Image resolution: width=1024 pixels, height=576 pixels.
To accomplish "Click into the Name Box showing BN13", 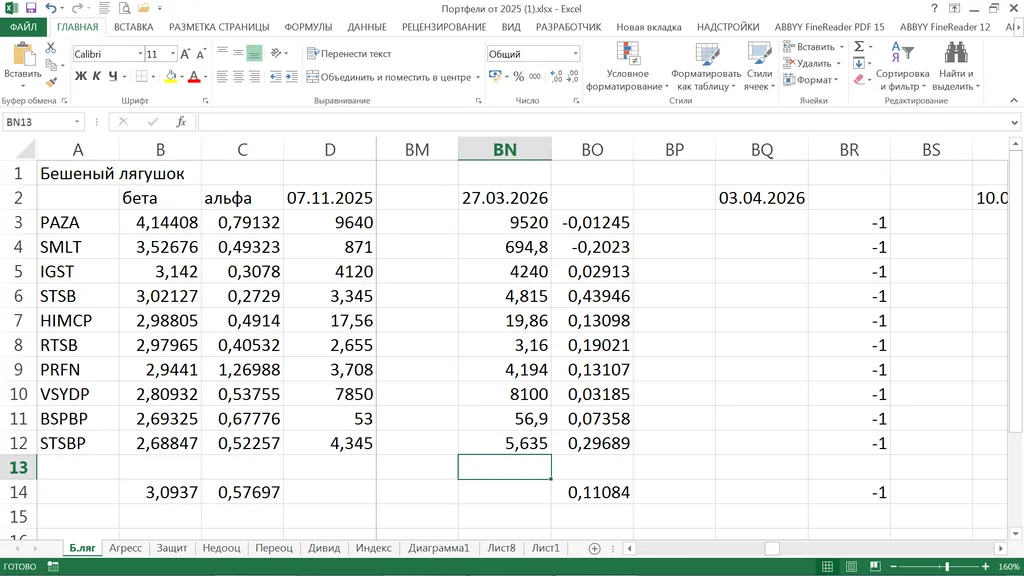I will click(39, 122).
